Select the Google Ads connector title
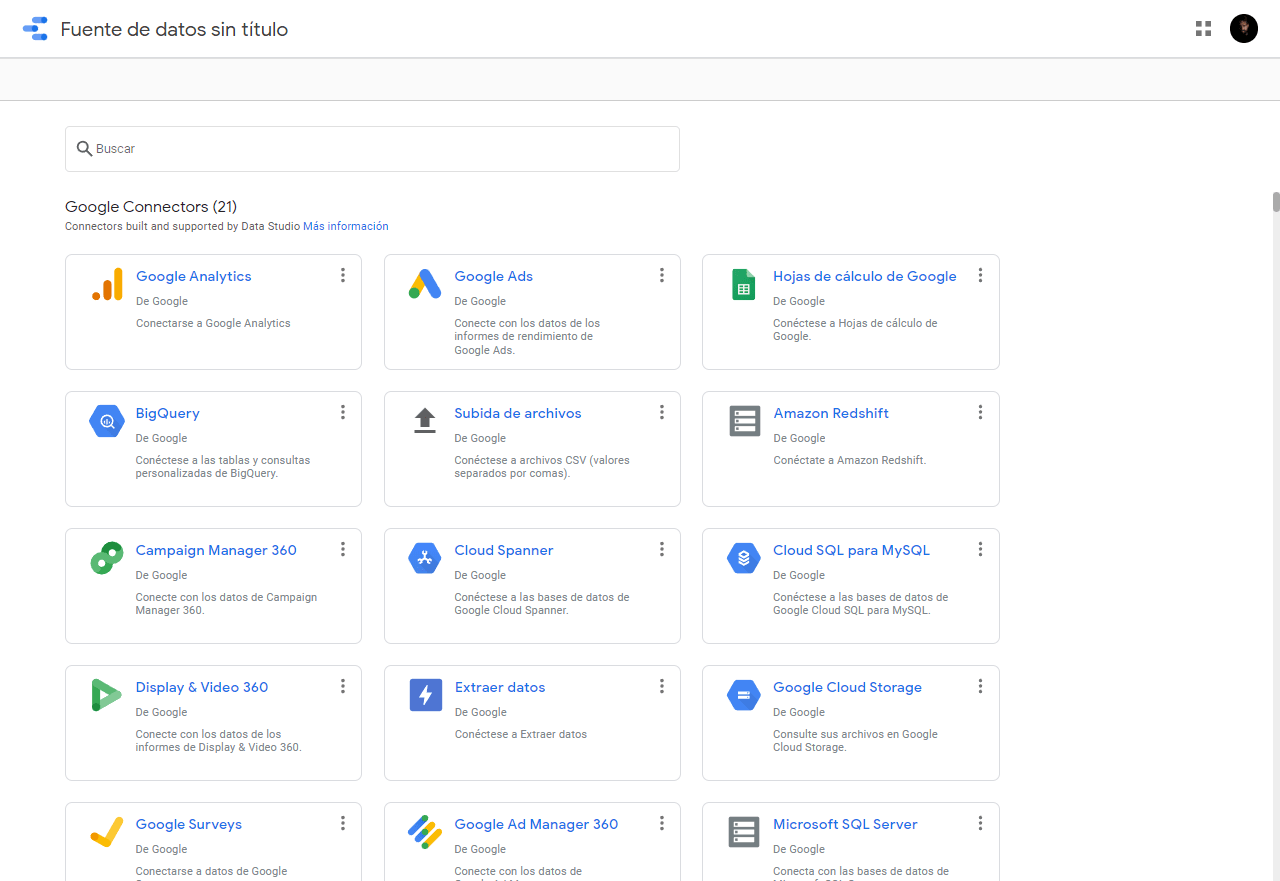The image size is (1280, 881). point(494,276)
